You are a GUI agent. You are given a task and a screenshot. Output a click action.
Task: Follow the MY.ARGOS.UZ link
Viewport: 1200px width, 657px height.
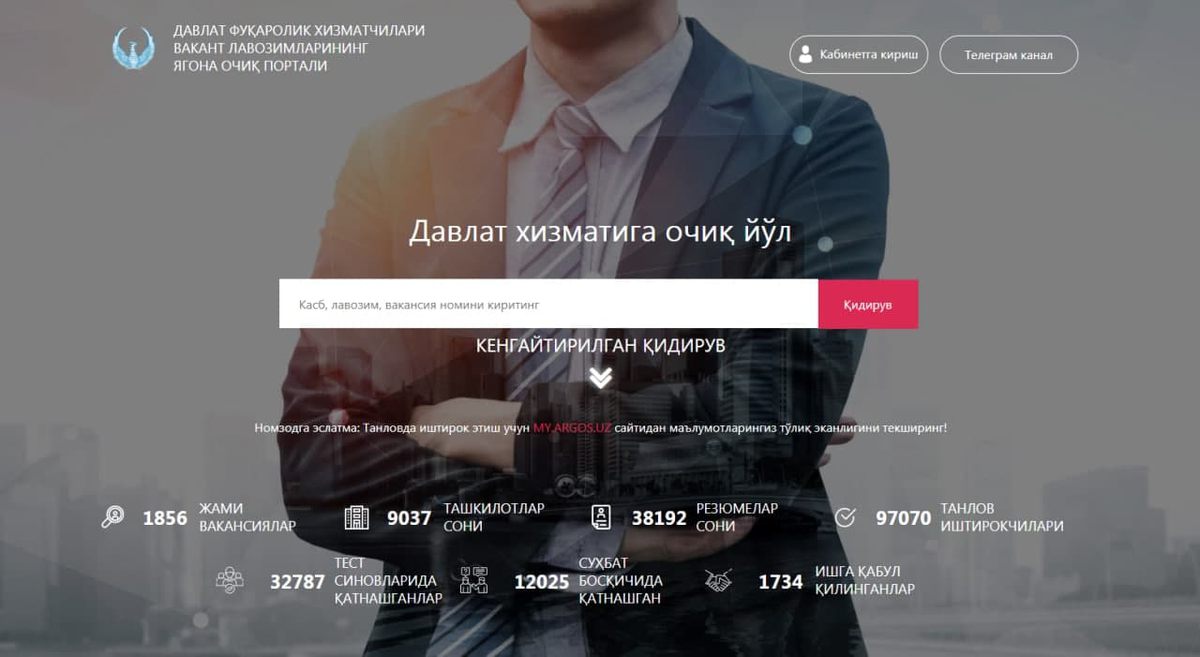tap(572, 428)
